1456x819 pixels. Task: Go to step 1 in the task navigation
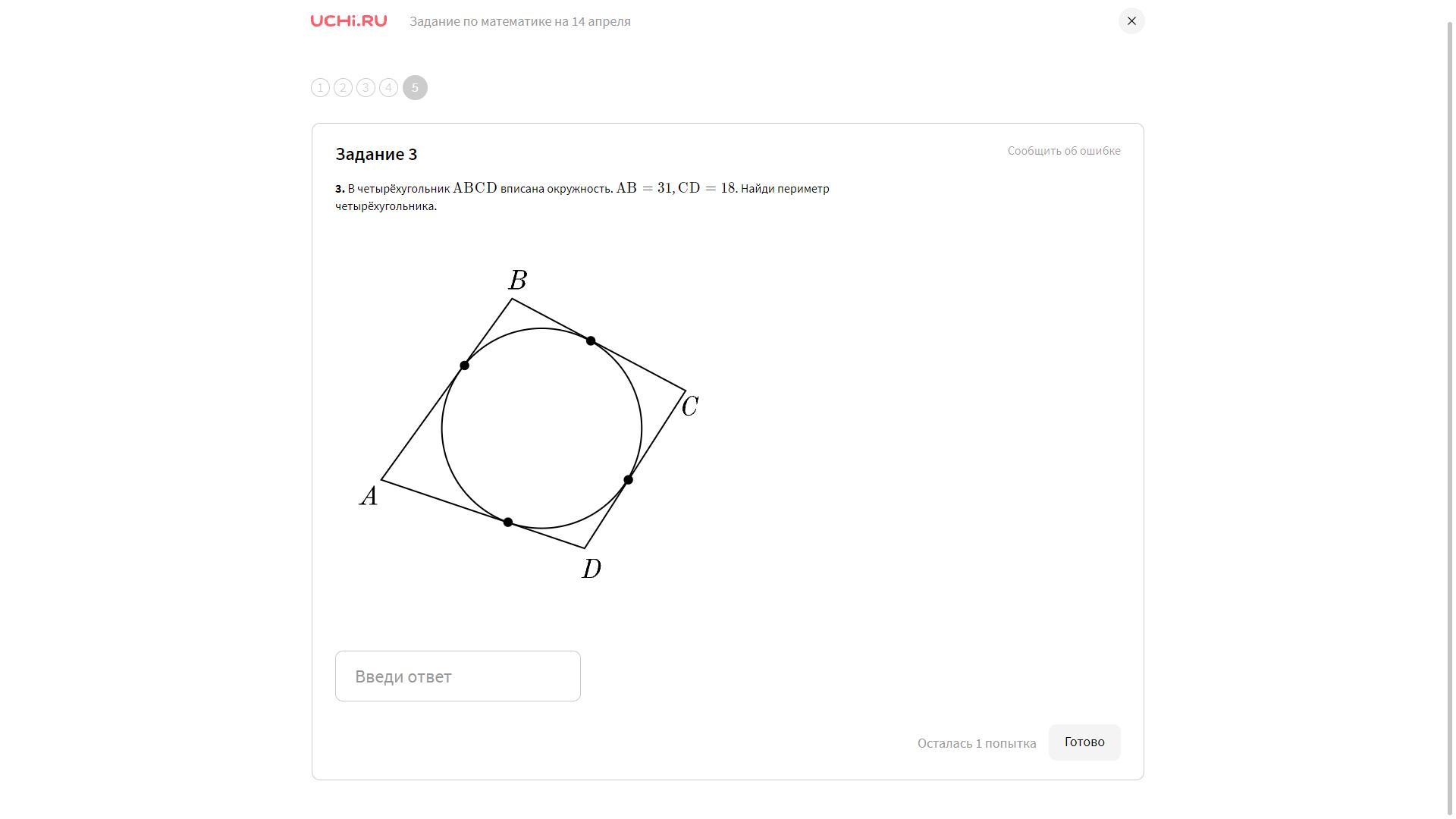(320, 88)
